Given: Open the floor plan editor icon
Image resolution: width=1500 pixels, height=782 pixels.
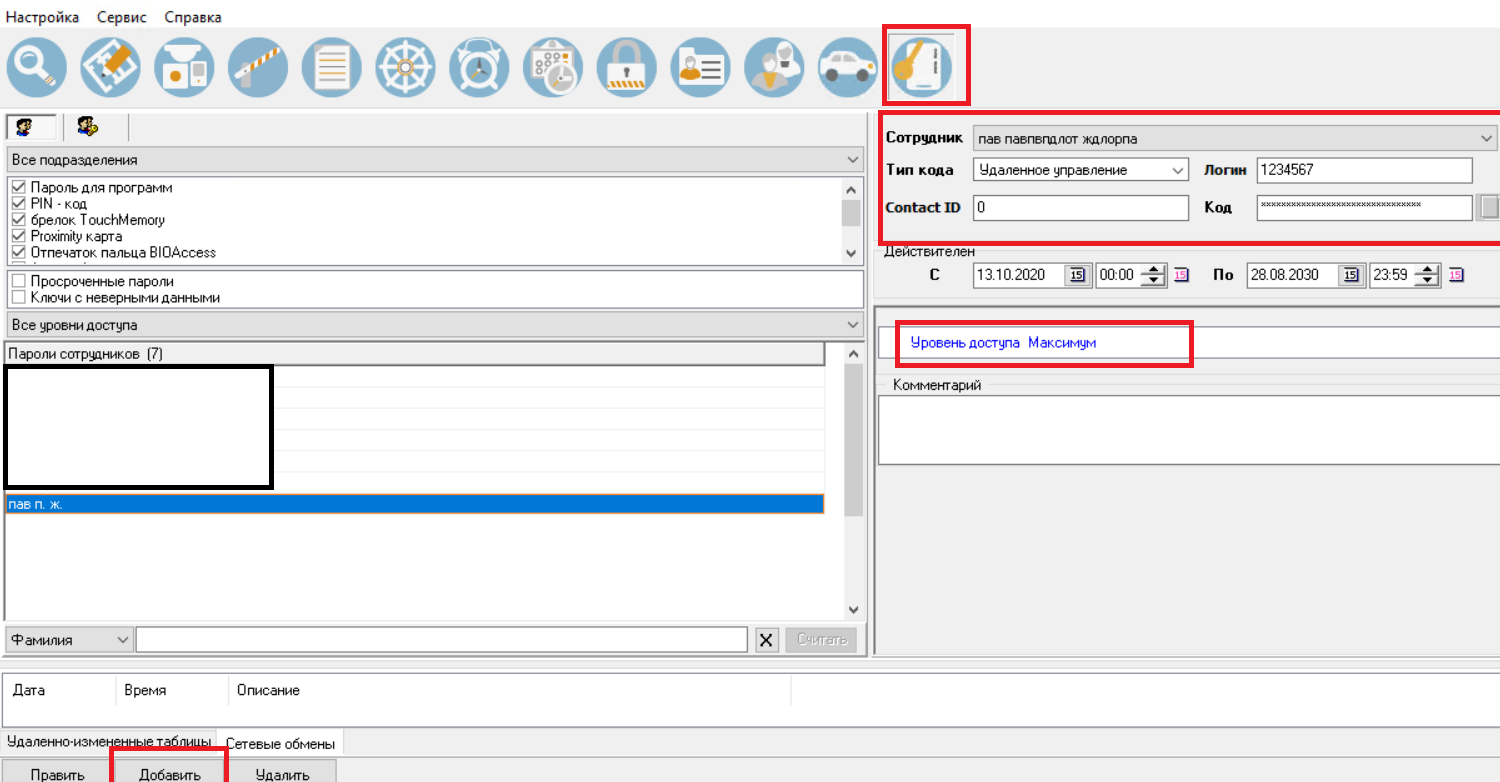Looking at the screenshot, I should 111,67.
